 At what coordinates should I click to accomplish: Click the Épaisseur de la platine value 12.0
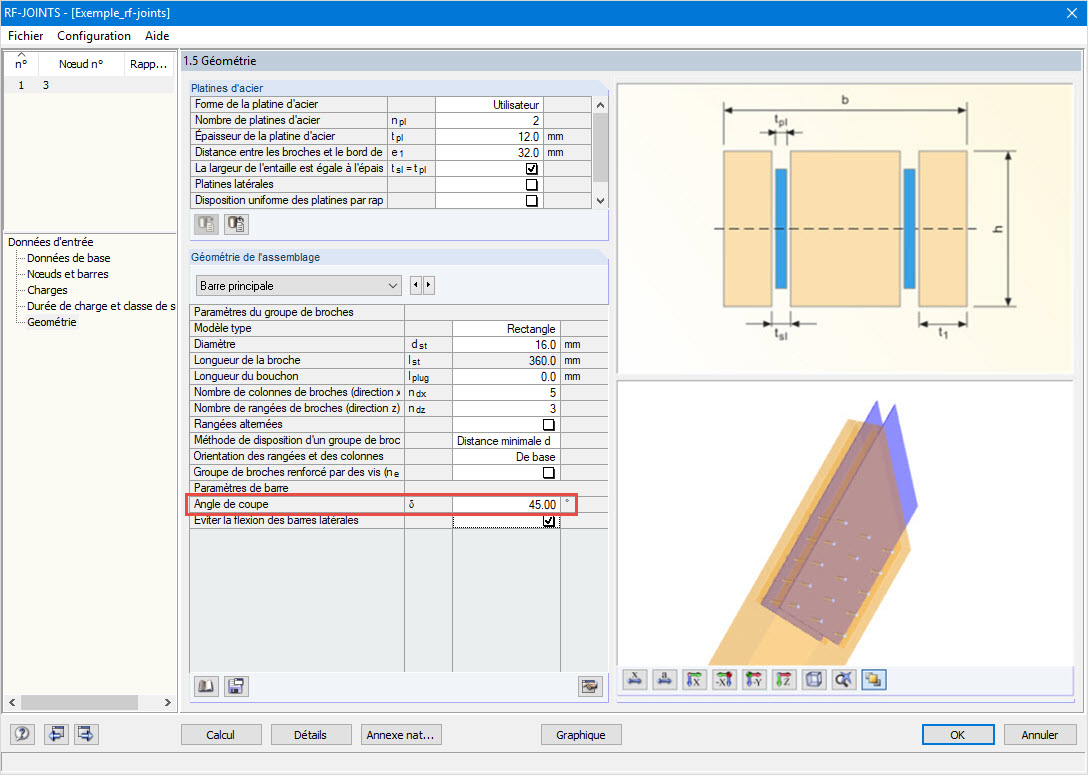tap(489, 137)
